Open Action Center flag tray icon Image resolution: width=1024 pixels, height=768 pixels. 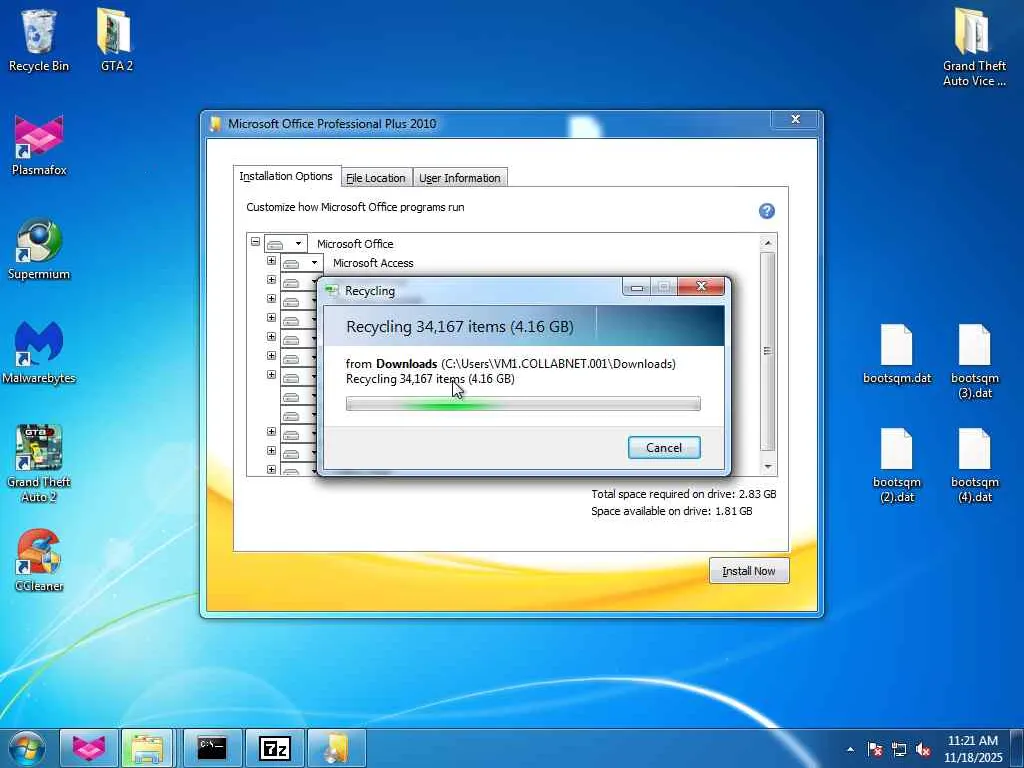(x=875, y=749)
